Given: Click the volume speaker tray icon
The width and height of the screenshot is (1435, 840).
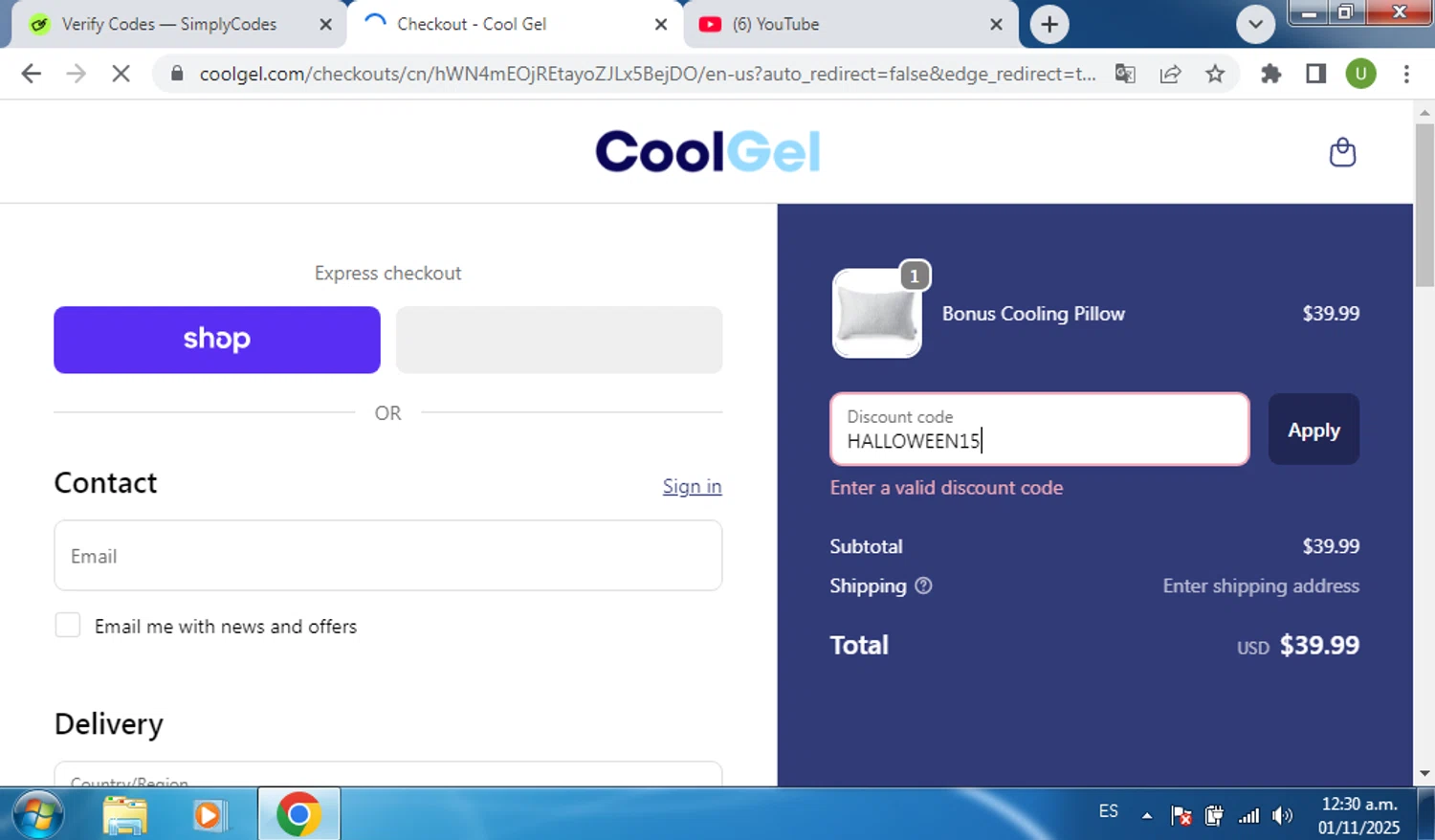Looking at the screenshot, I should point(1282,815).
